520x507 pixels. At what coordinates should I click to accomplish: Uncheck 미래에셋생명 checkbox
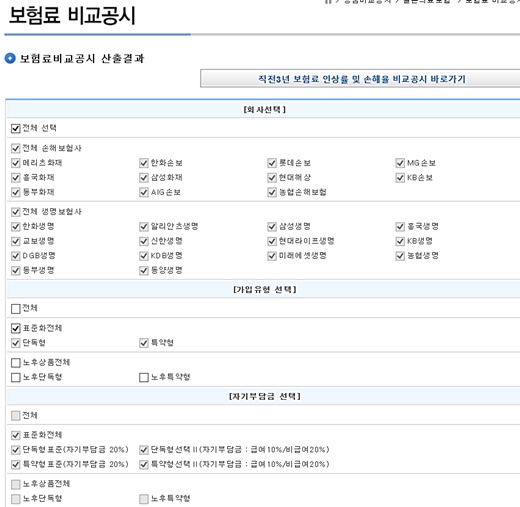point(272,256)
